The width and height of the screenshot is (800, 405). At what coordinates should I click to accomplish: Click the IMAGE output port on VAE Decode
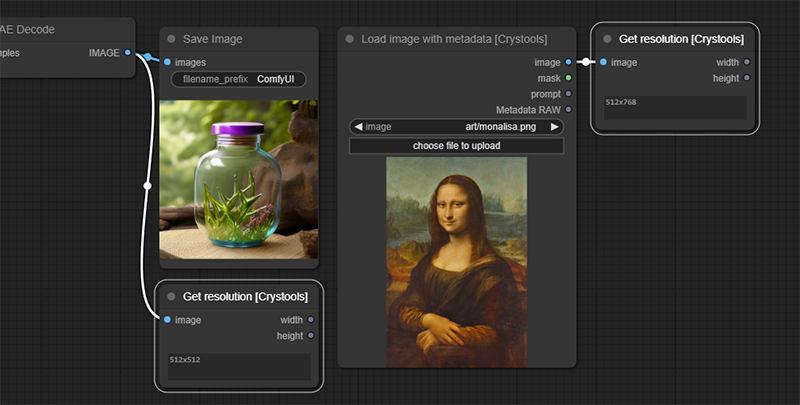tap(128, 53)
